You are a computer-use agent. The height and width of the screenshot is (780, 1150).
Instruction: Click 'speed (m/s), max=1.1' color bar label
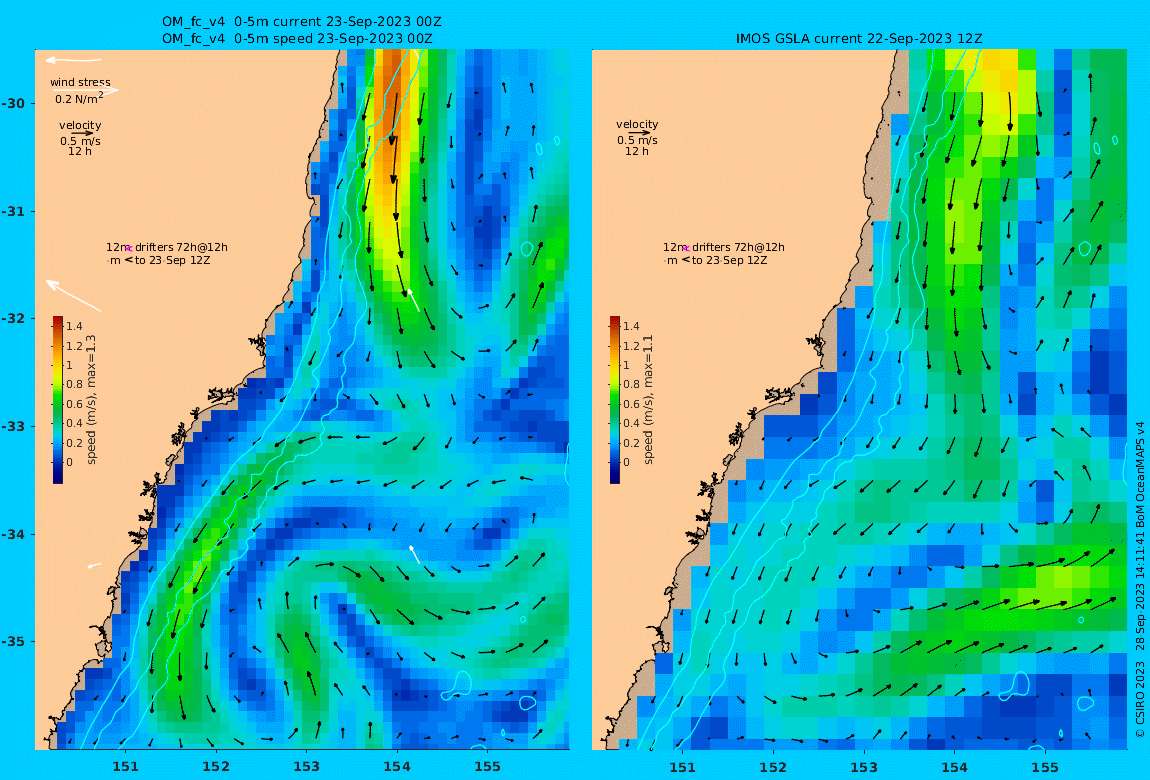point(648,400)
